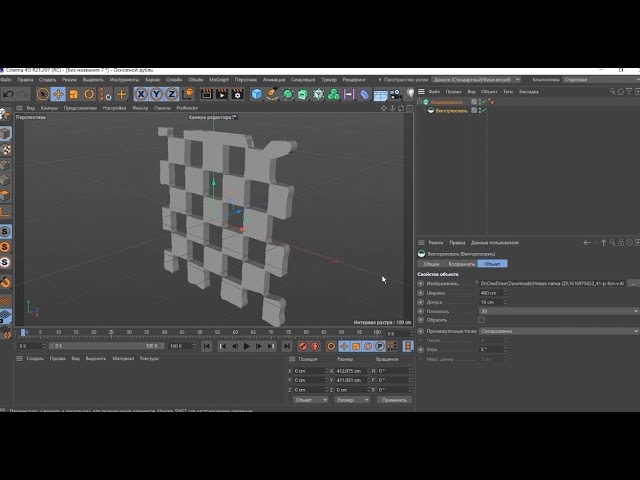Activate the Rotate tool in top toolbar
The height and width of the screenshot is (480, 640).
pos(89,94)
